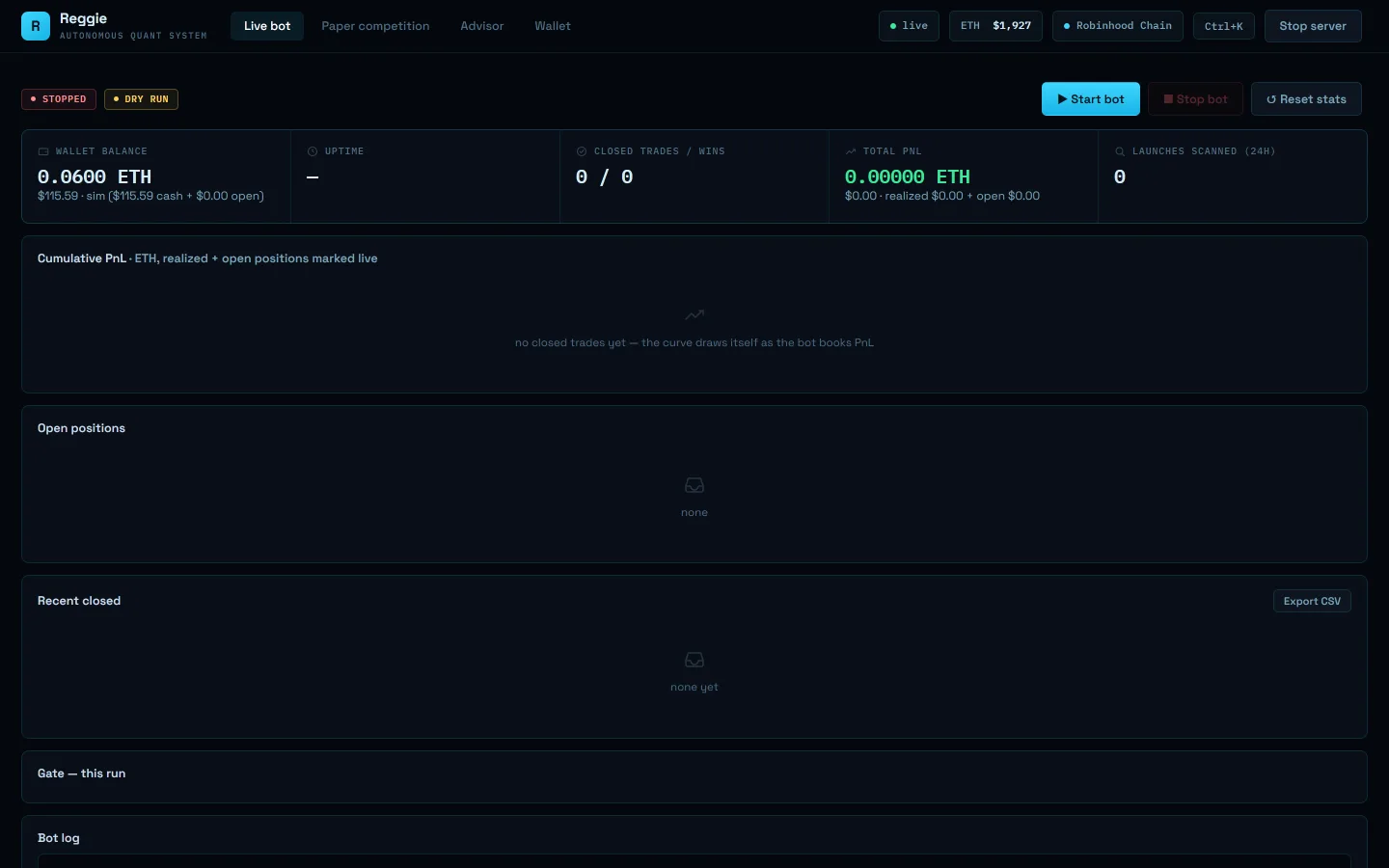Click the clock icon next to Uptime
Viewport: 1389px width, 868px height.
[313, 151]
